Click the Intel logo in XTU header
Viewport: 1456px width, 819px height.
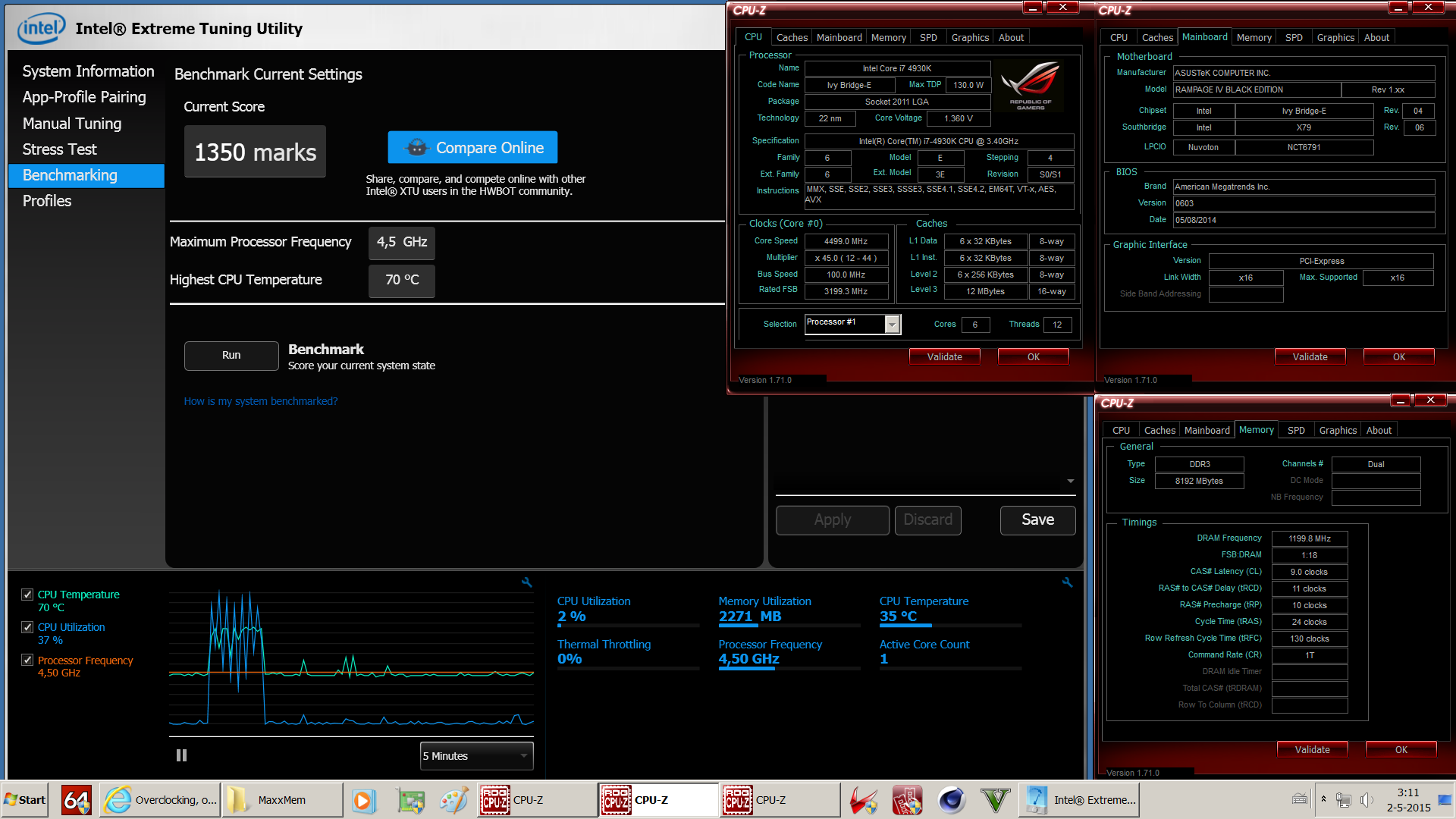[x=41, y=29]
